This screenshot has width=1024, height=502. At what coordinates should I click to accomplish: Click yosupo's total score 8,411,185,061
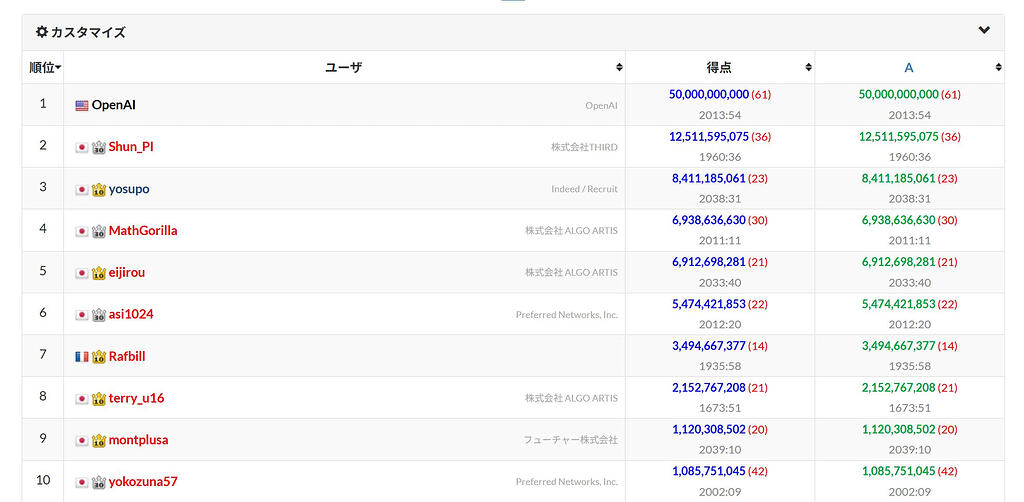click(x=709, y=178)
